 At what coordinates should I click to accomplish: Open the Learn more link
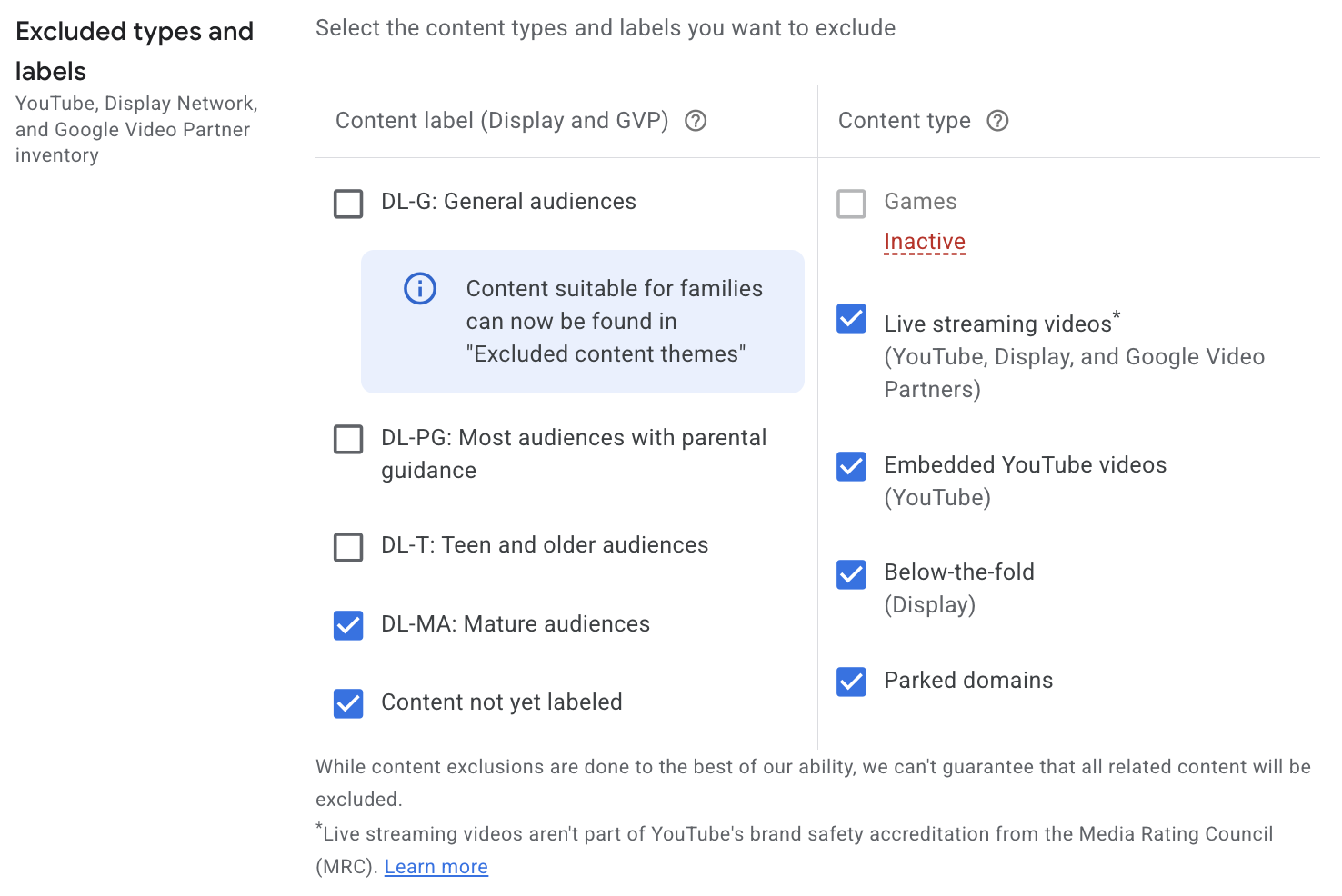436,866
